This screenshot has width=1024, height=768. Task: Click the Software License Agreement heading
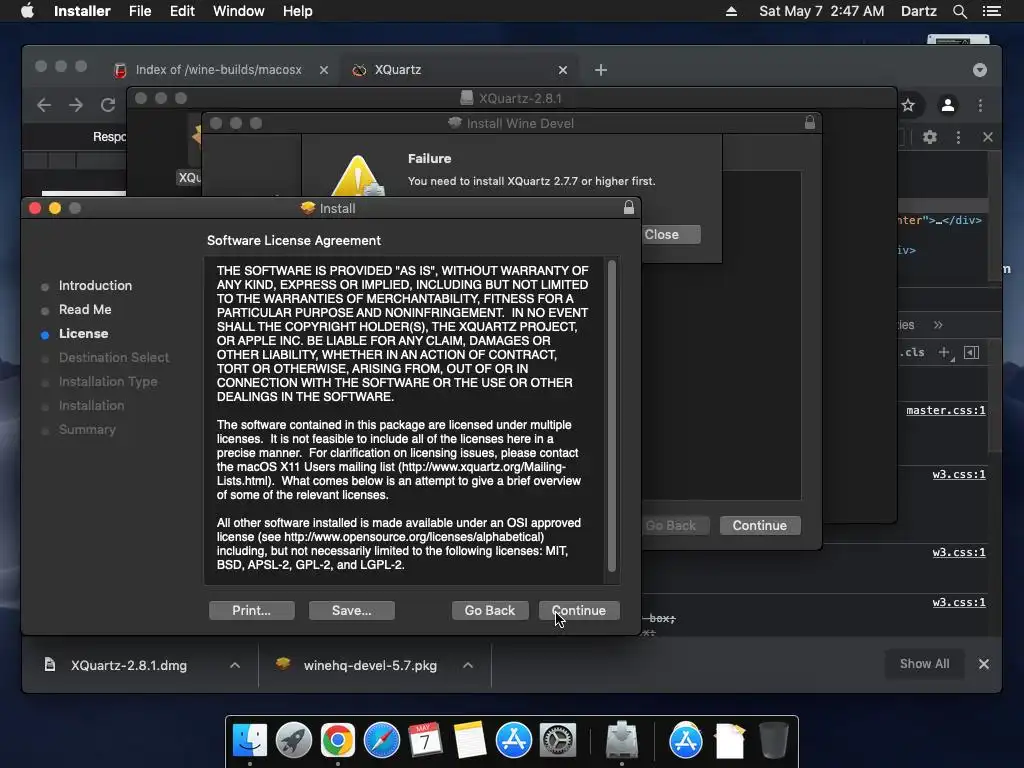[x=294, y=240]
